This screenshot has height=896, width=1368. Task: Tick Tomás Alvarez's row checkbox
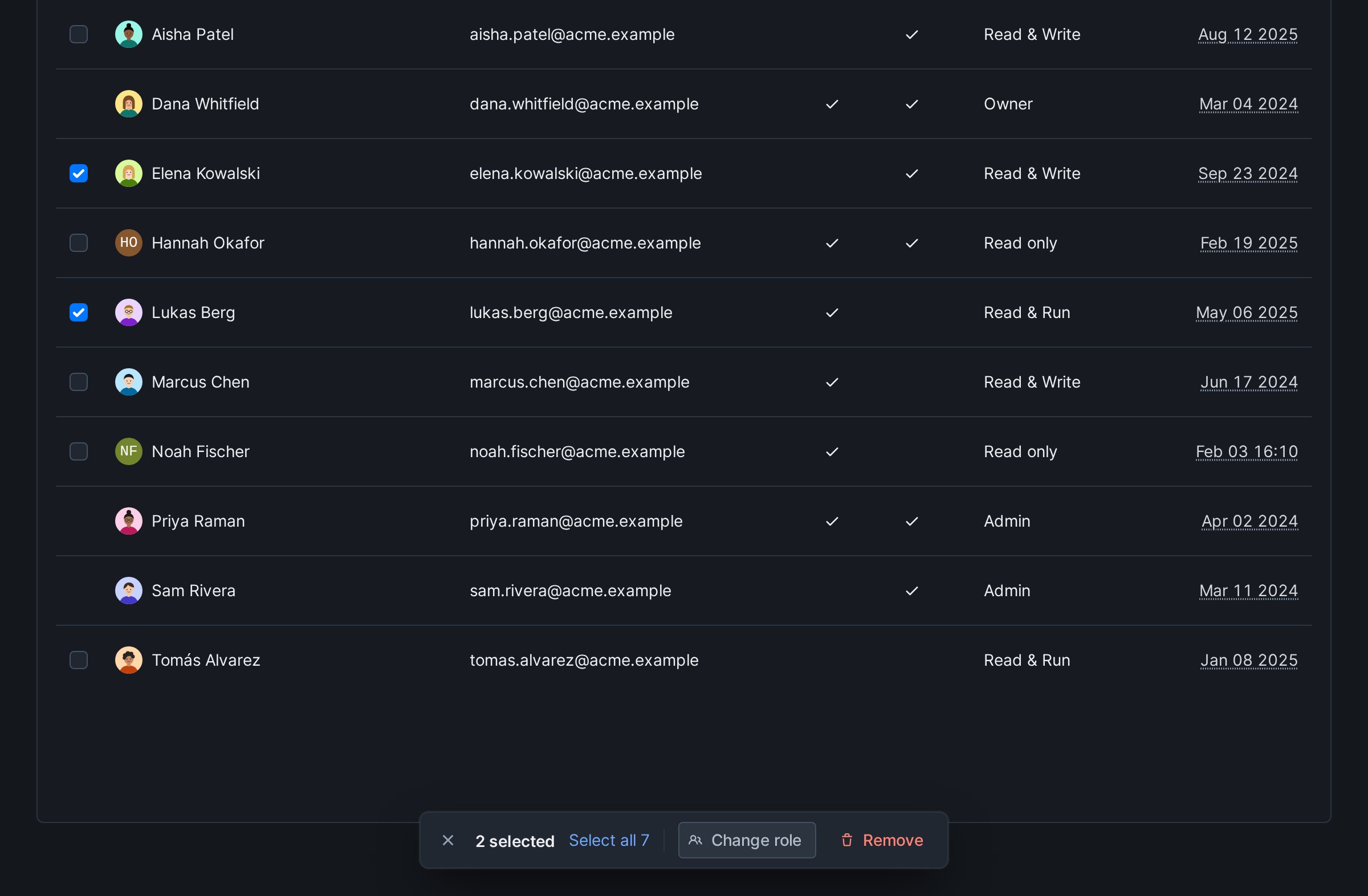tap(79, 661)
